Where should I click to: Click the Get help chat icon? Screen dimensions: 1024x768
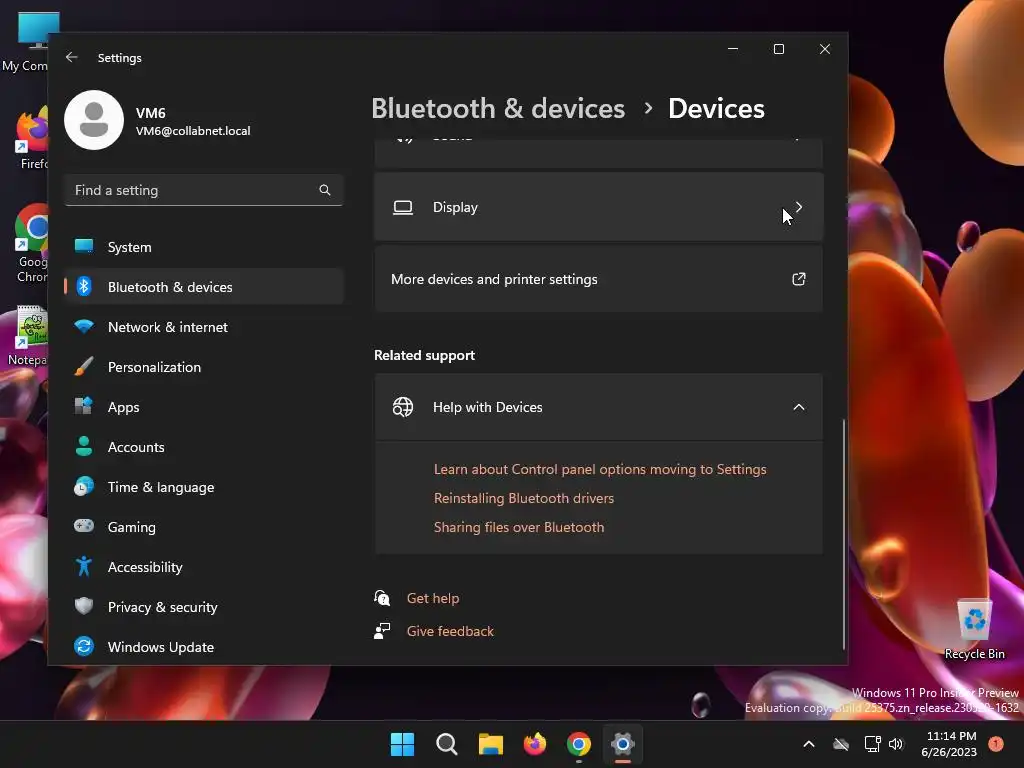382,598
